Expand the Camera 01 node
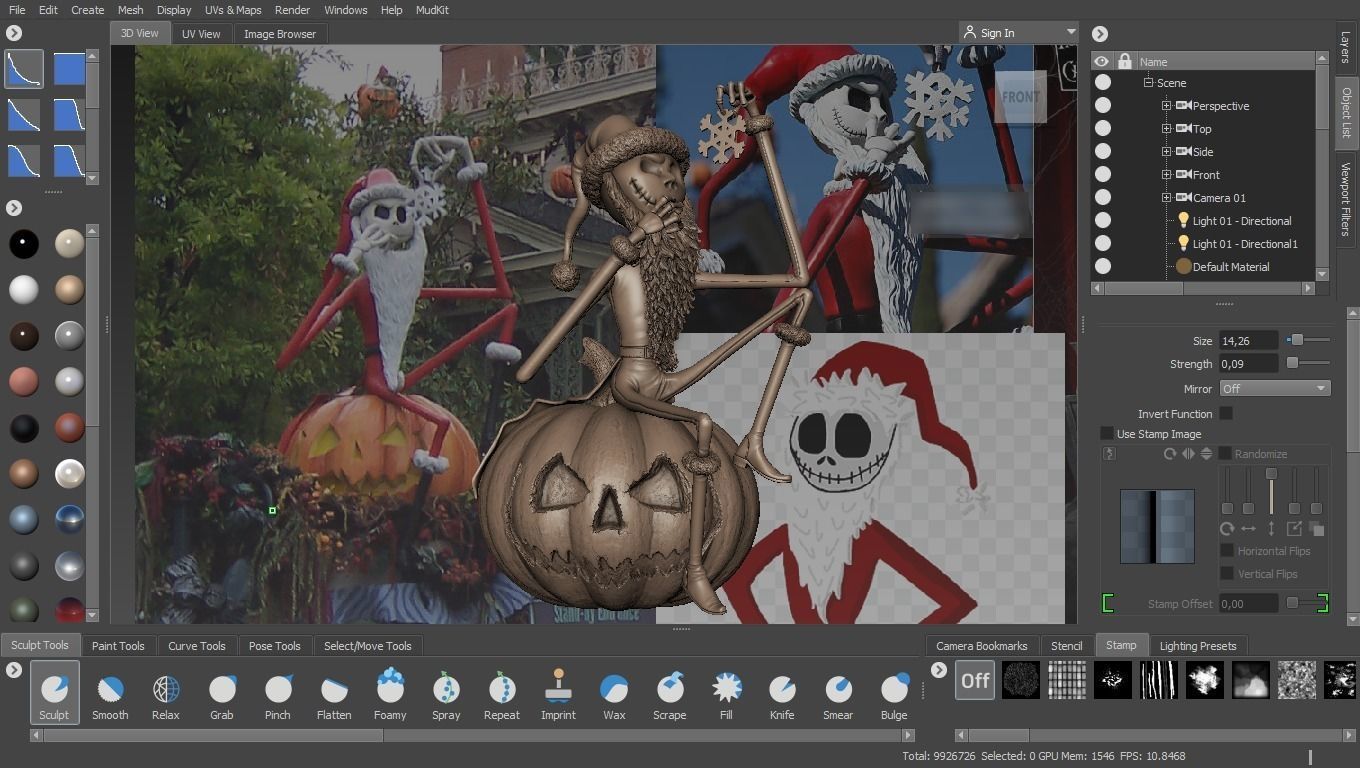 pos(1166,197)
